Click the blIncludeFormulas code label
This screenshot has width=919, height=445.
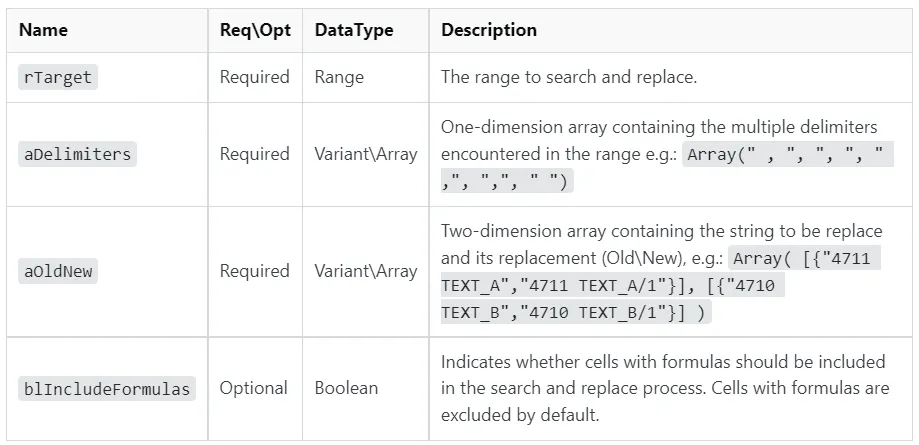click(x=105, y=388)
